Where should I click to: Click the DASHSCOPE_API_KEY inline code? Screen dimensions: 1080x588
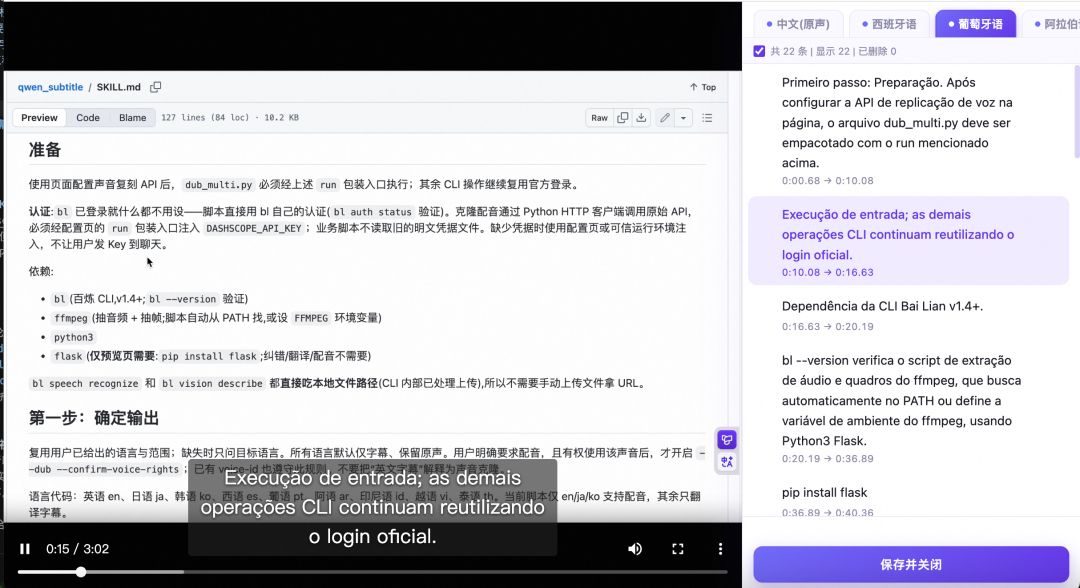[253, 228]
